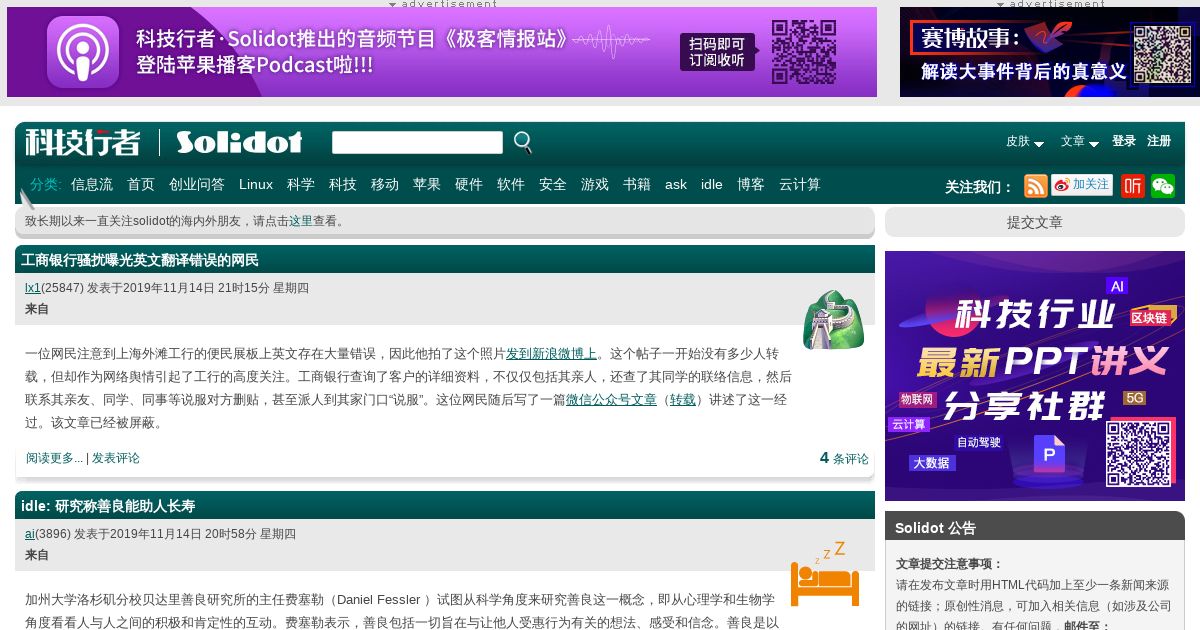This screenshot has height=630, width=1200.
Task: Click the Solidot logo
Action: (239, 142)
